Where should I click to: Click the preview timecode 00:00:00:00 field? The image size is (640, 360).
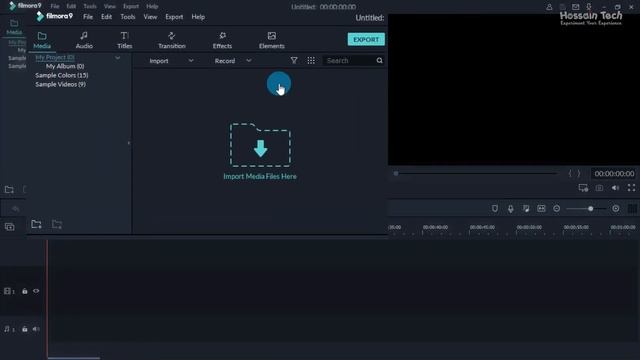614,173
